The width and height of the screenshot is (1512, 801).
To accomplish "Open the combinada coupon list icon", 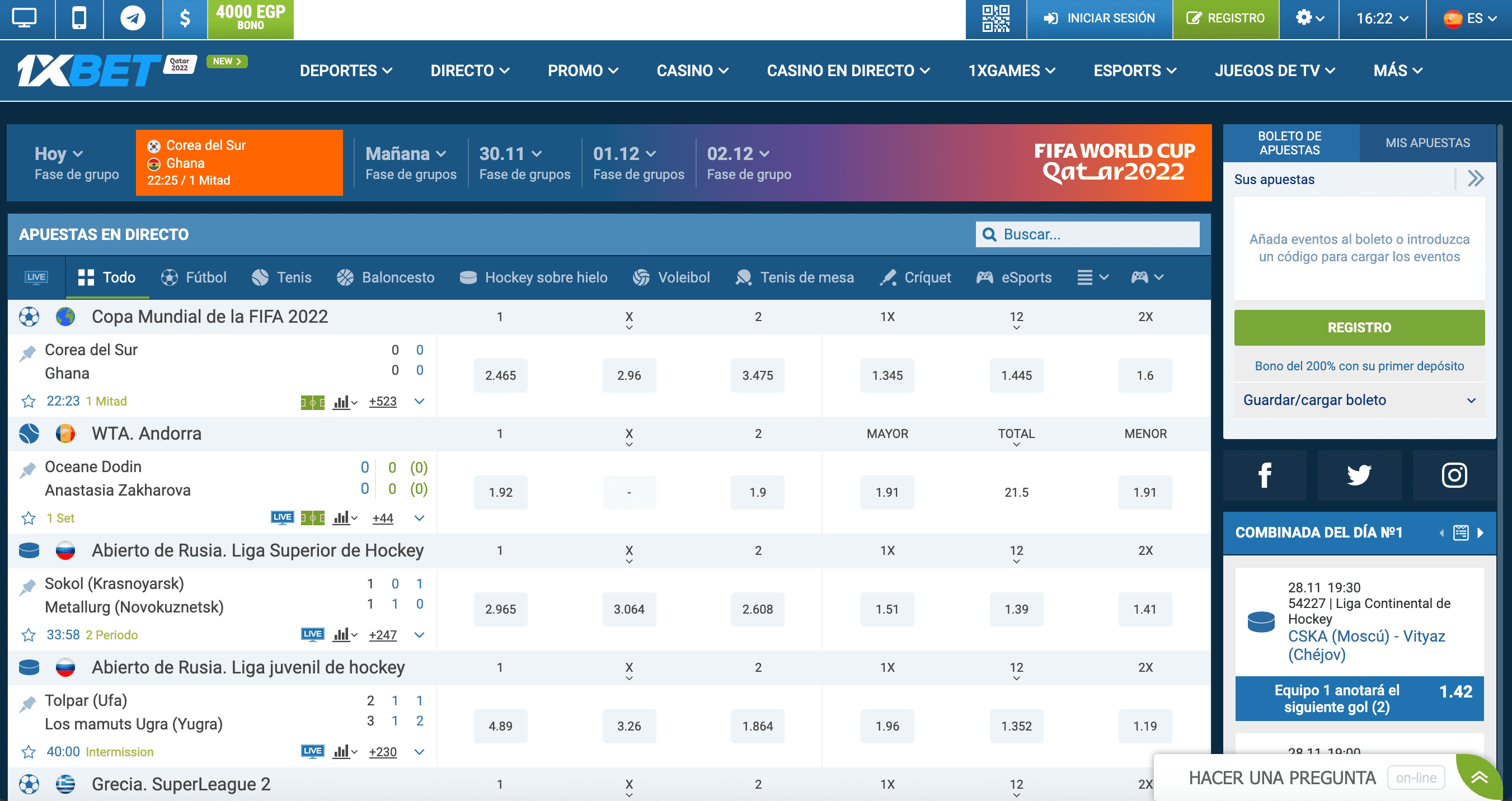I will point(1461,533).
